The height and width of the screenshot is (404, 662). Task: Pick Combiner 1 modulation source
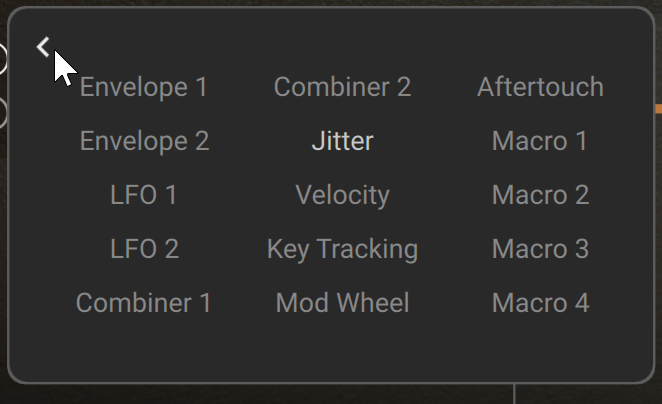pos(144,303)
